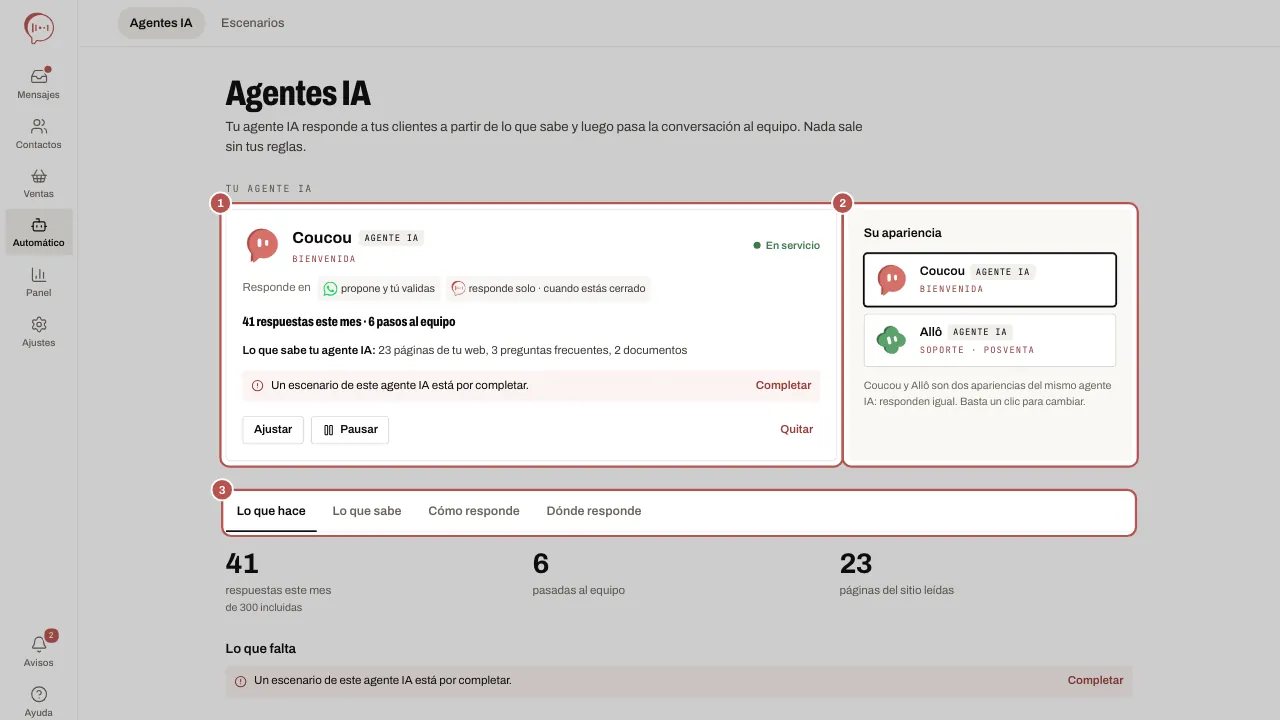Click the 'Lo que falta' heading
Screen dimensions: 1280x720
click(261, 649)
